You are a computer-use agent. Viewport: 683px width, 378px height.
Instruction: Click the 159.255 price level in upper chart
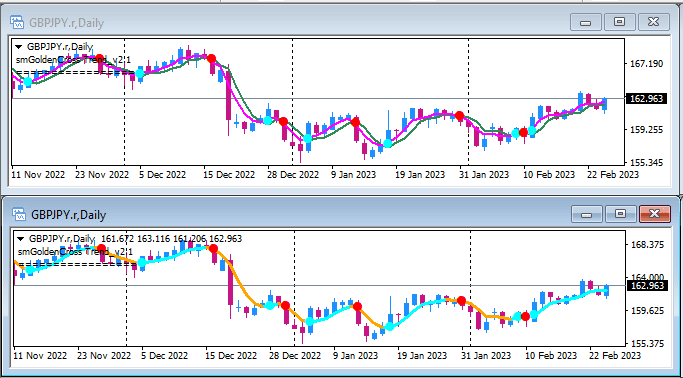(646, 129)
